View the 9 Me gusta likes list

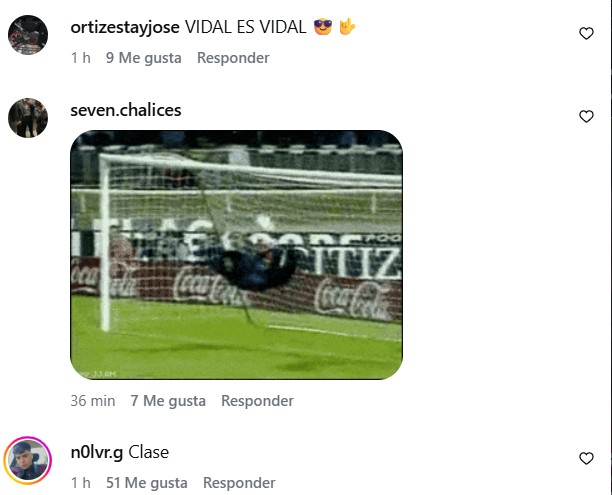tap(144, 58)
